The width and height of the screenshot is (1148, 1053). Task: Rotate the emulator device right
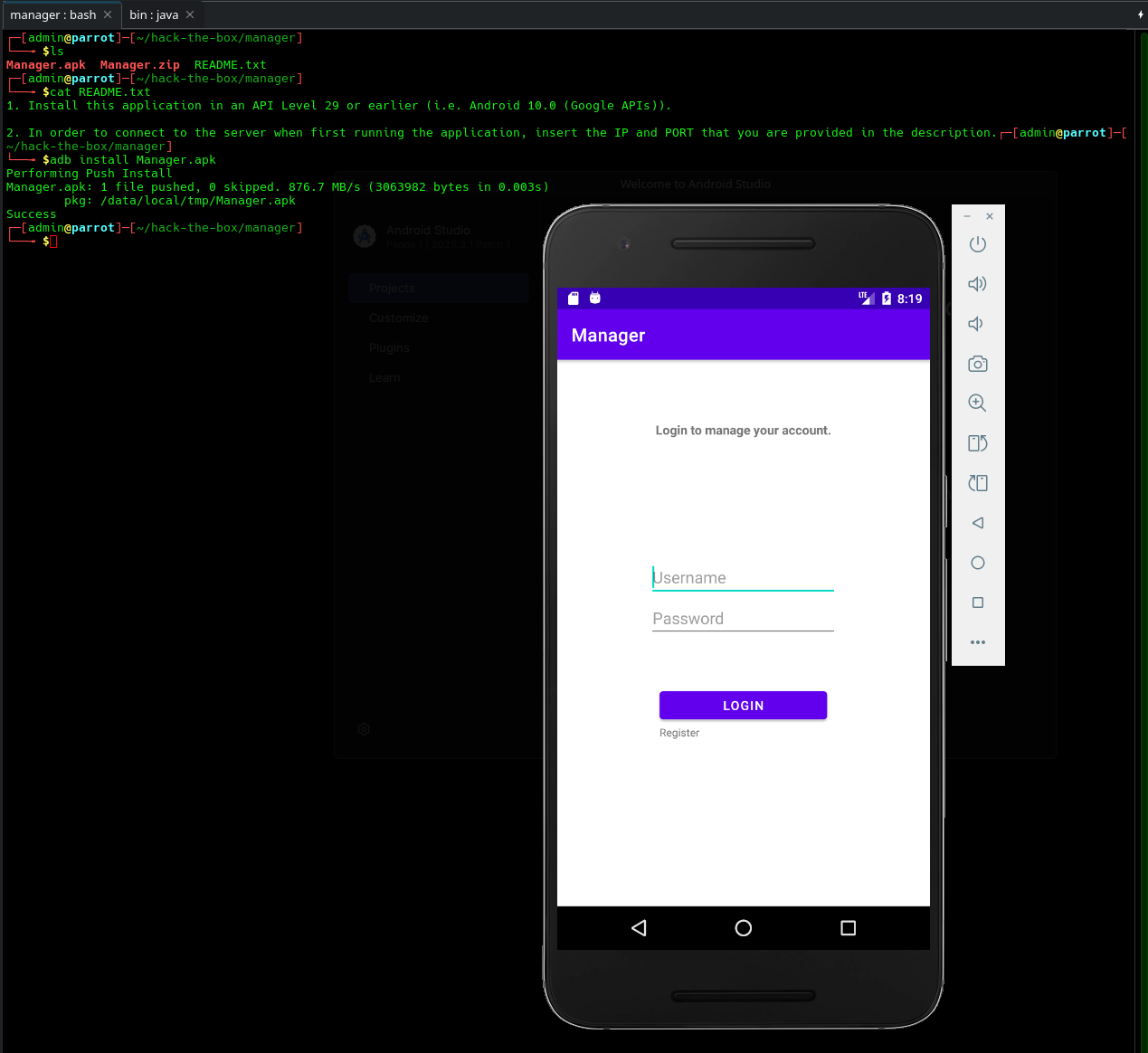coord(977,483)
